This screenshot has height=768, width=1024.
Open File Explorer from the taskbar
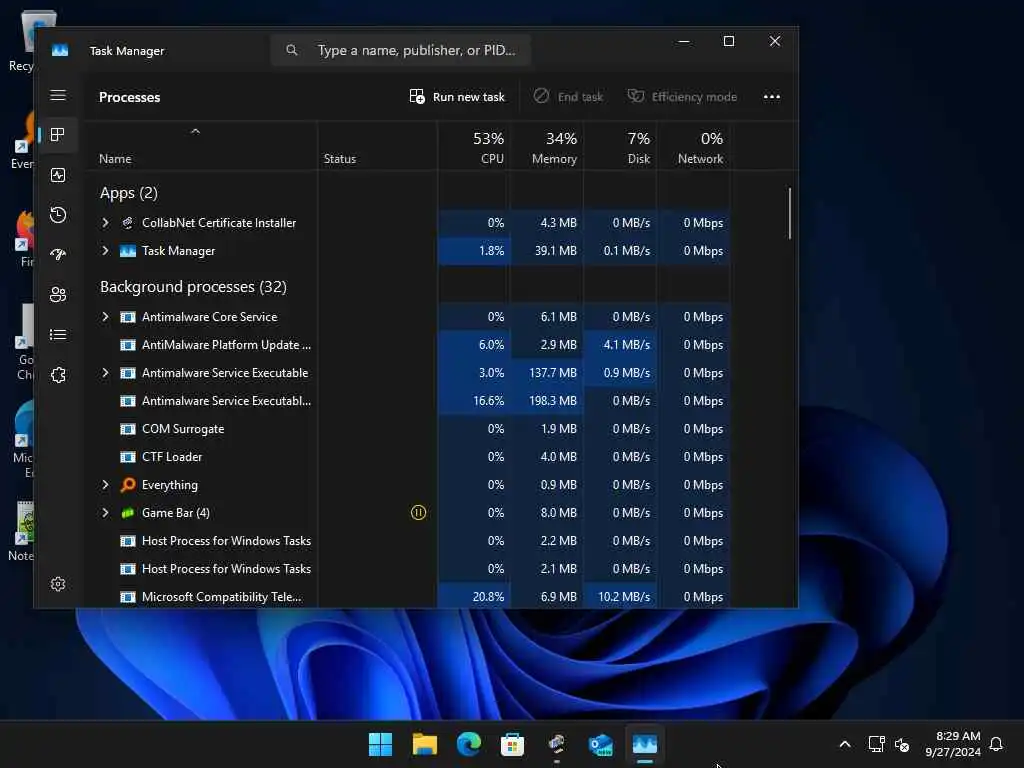(x=424, y=744)
